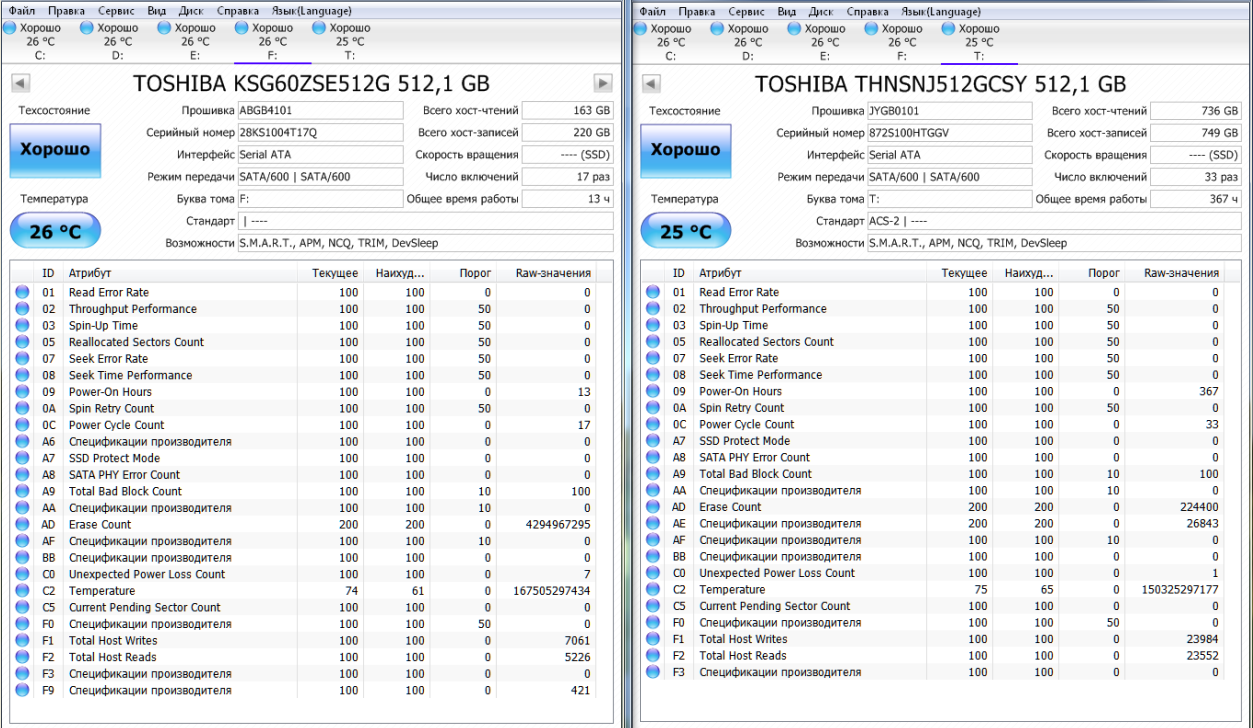Click power-on time field 367 ч
Screen dimensions: 1253x728
[x=1196, y=199]
